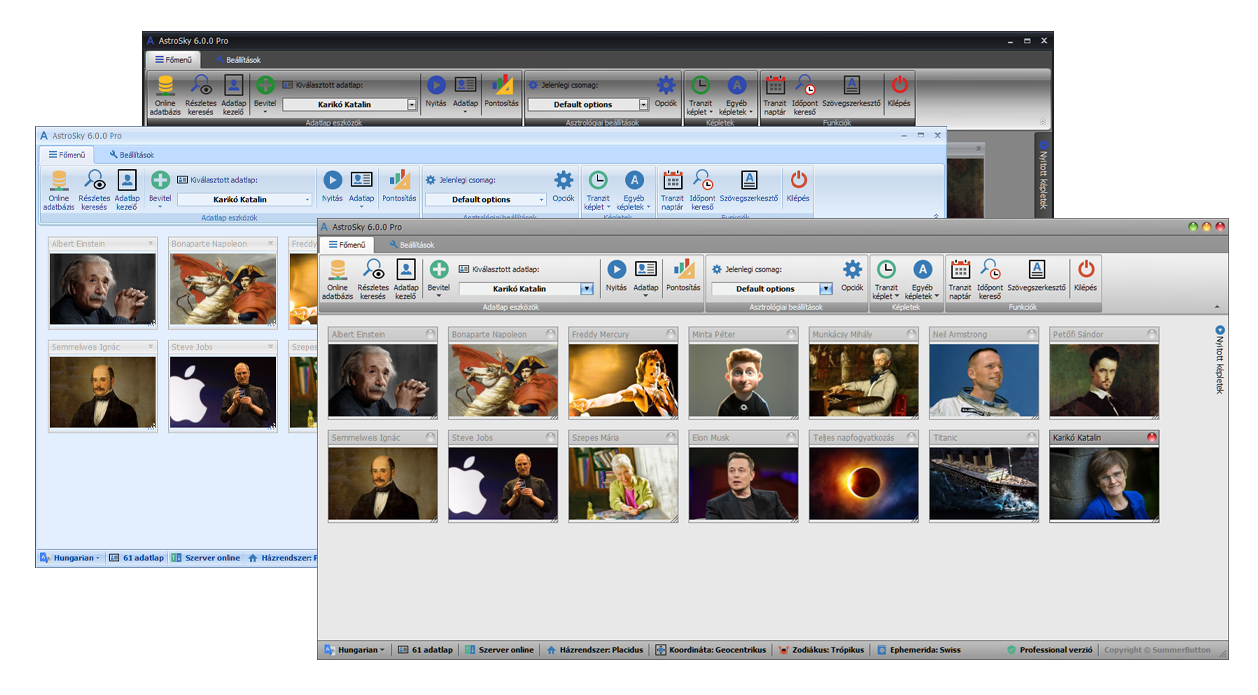The image size is (1258, 695).
Task: Open Adatlap kezelő in the blue window
Action: point(127,190)
